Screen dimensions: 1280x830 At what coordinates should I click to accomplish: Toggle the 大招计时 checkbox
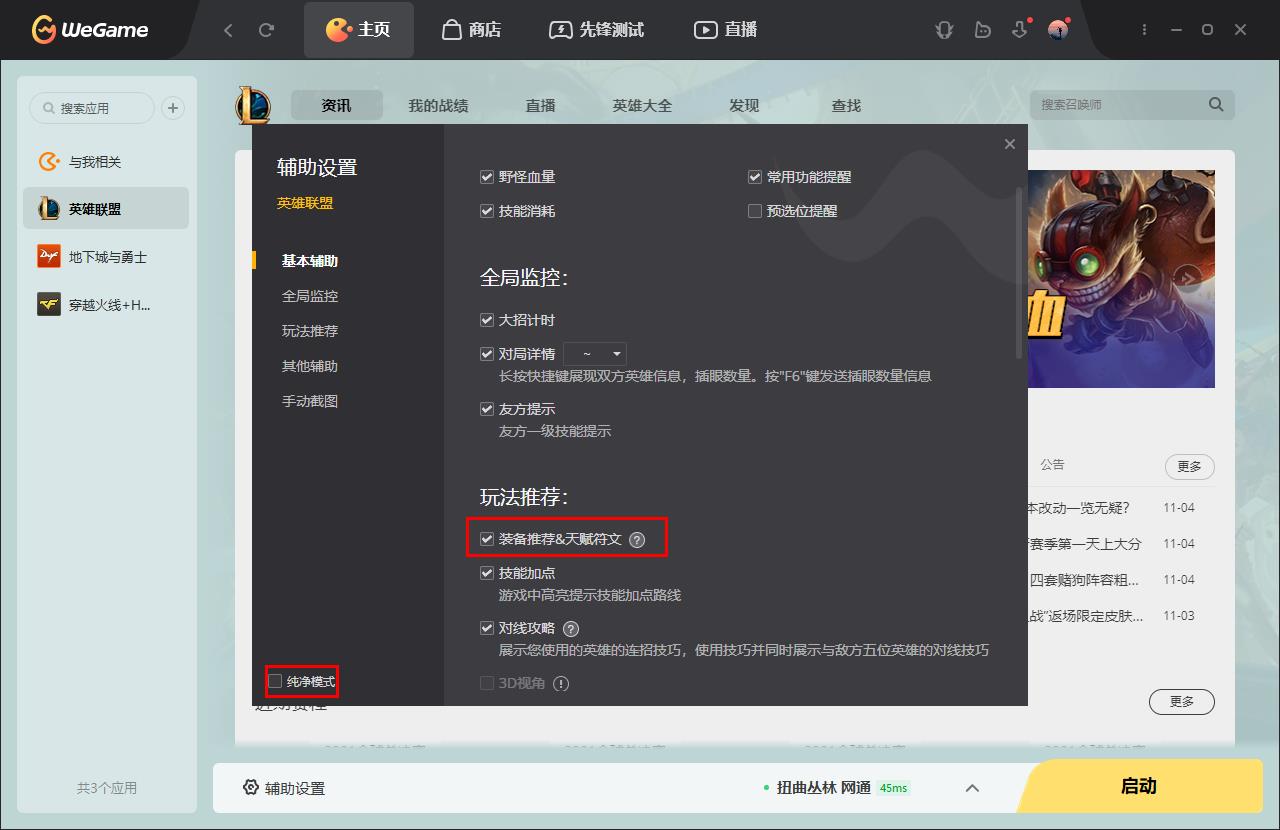point(487,320)
